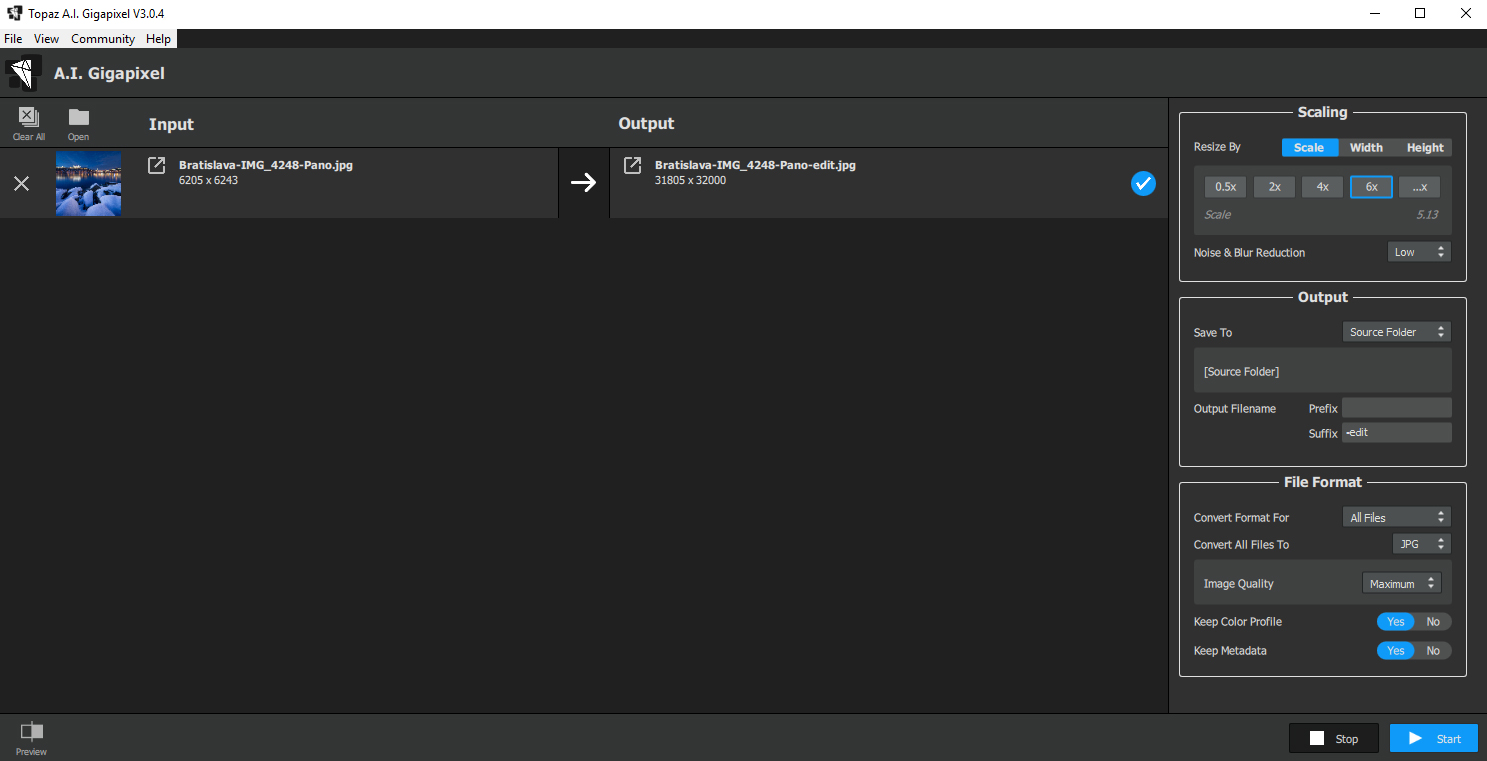Set Keep Metadata to Yes
Viewport: 1487px width, 761px height.
pos(1396,651)
